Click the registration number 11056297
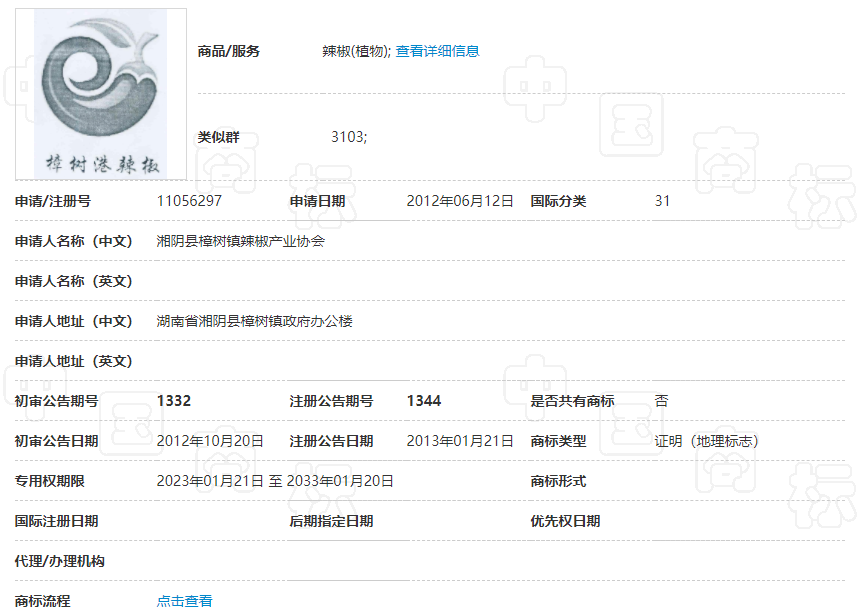The height and width of the screenshot is (616, 862). [x=189, y=201]
